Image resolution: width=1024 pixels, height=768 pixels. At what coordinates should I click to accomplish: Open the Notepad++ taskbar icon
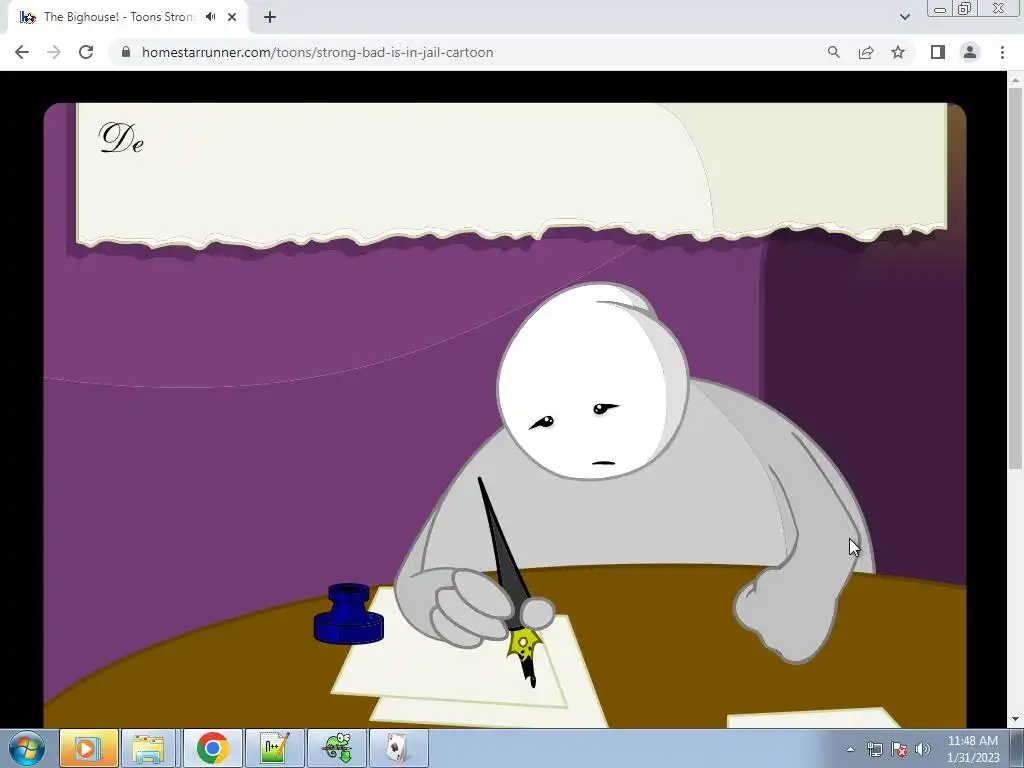(x=275, y=748)
